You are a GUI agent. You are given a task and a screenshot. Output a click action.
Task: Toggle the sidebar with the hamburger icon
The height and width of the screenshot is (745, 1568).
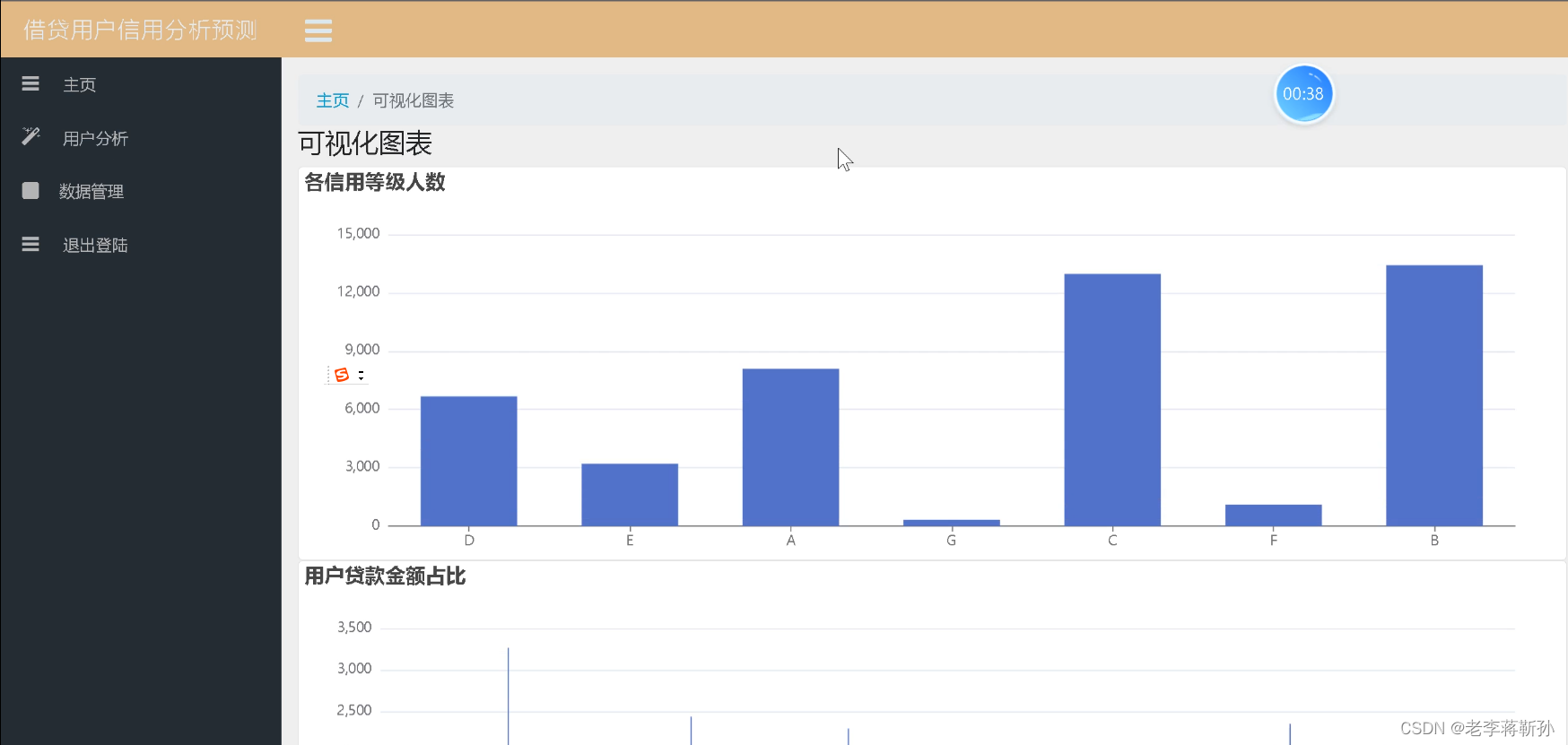(x=318, y=30)
